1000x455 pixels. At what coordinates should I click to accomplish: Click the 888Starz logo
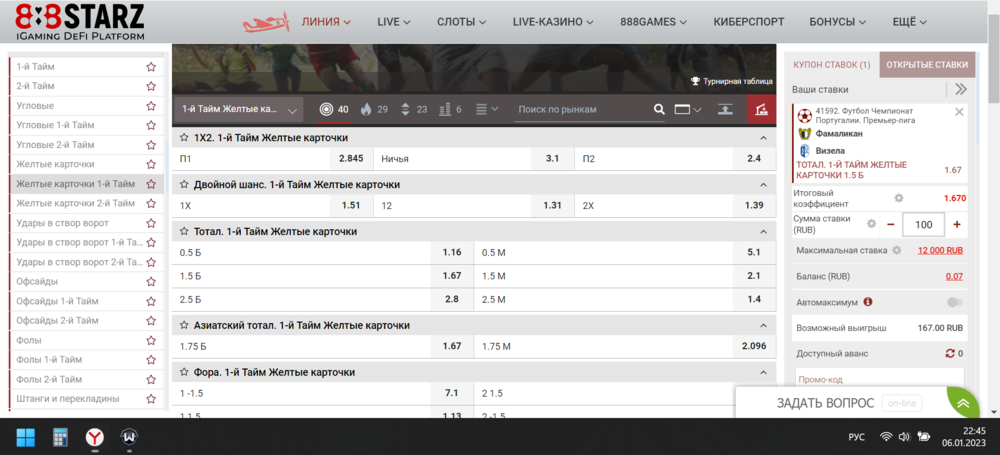coord(80,21)
